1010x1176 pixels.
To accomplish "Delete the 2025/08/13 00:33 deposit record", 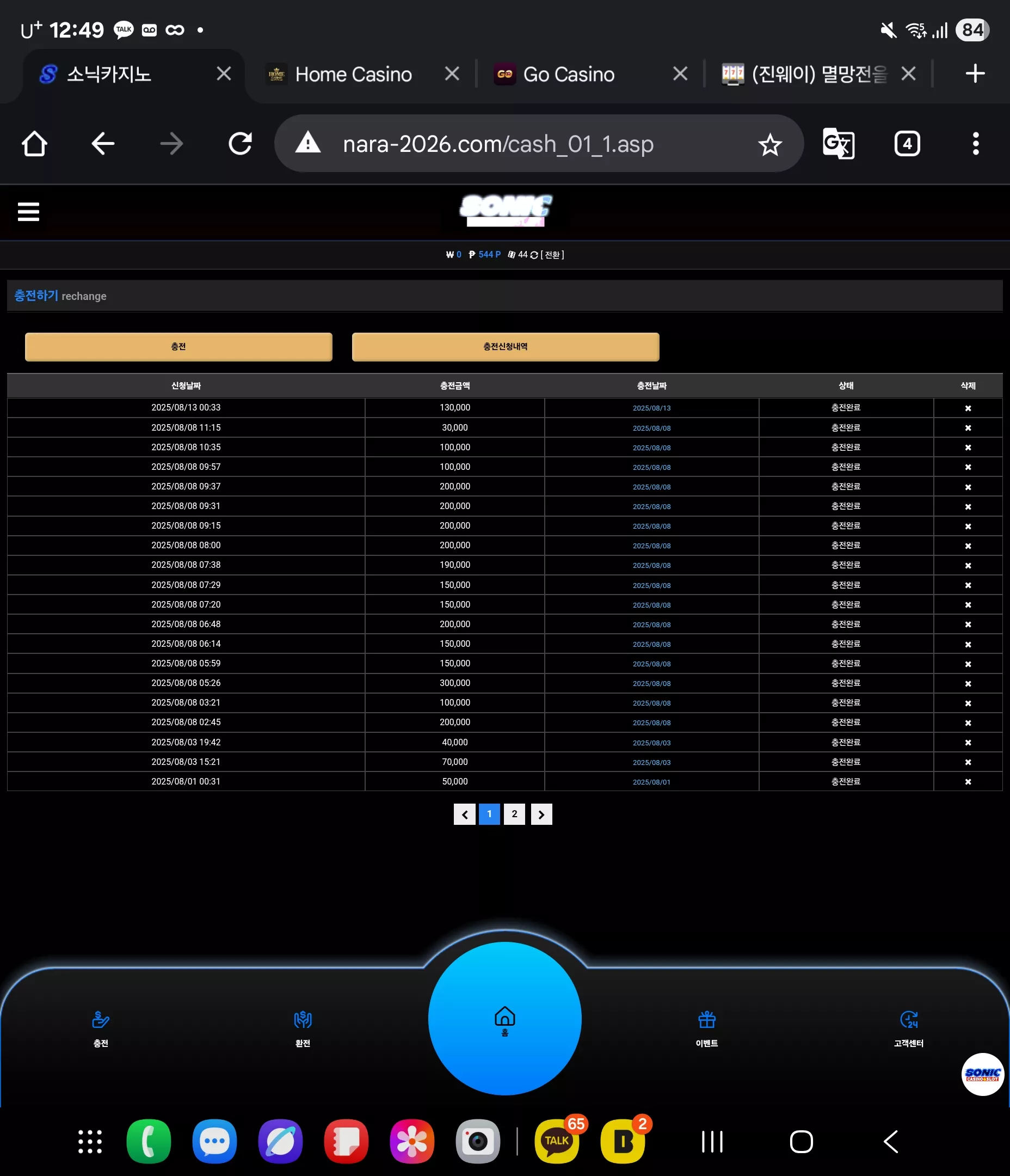I will [968, 408].
